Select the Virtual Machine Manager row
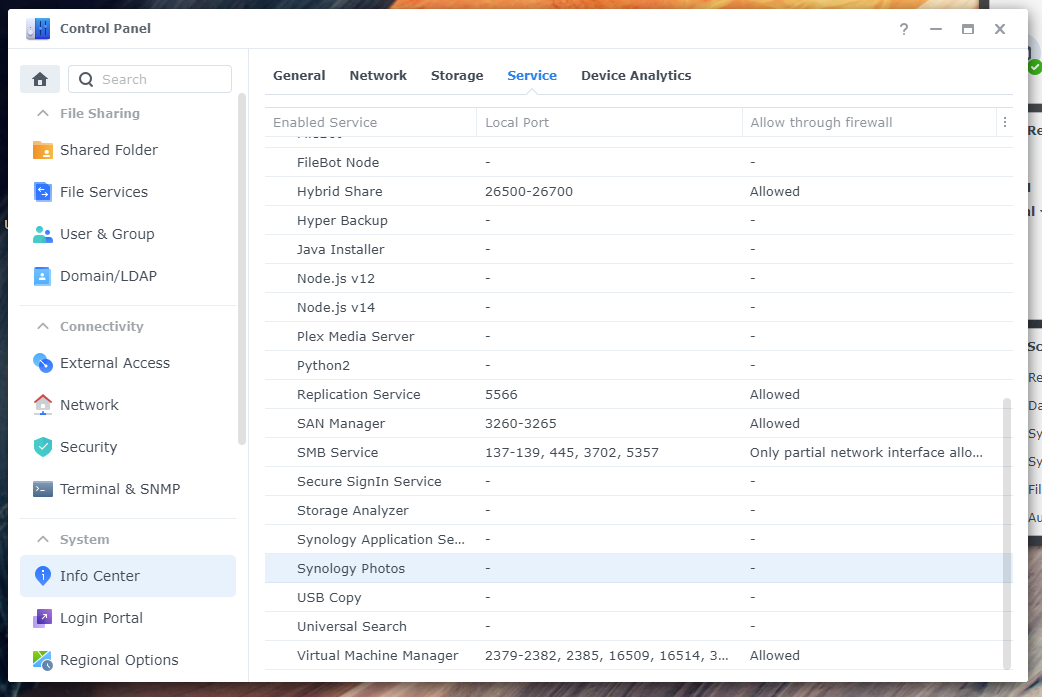 [x=639, y=656]
